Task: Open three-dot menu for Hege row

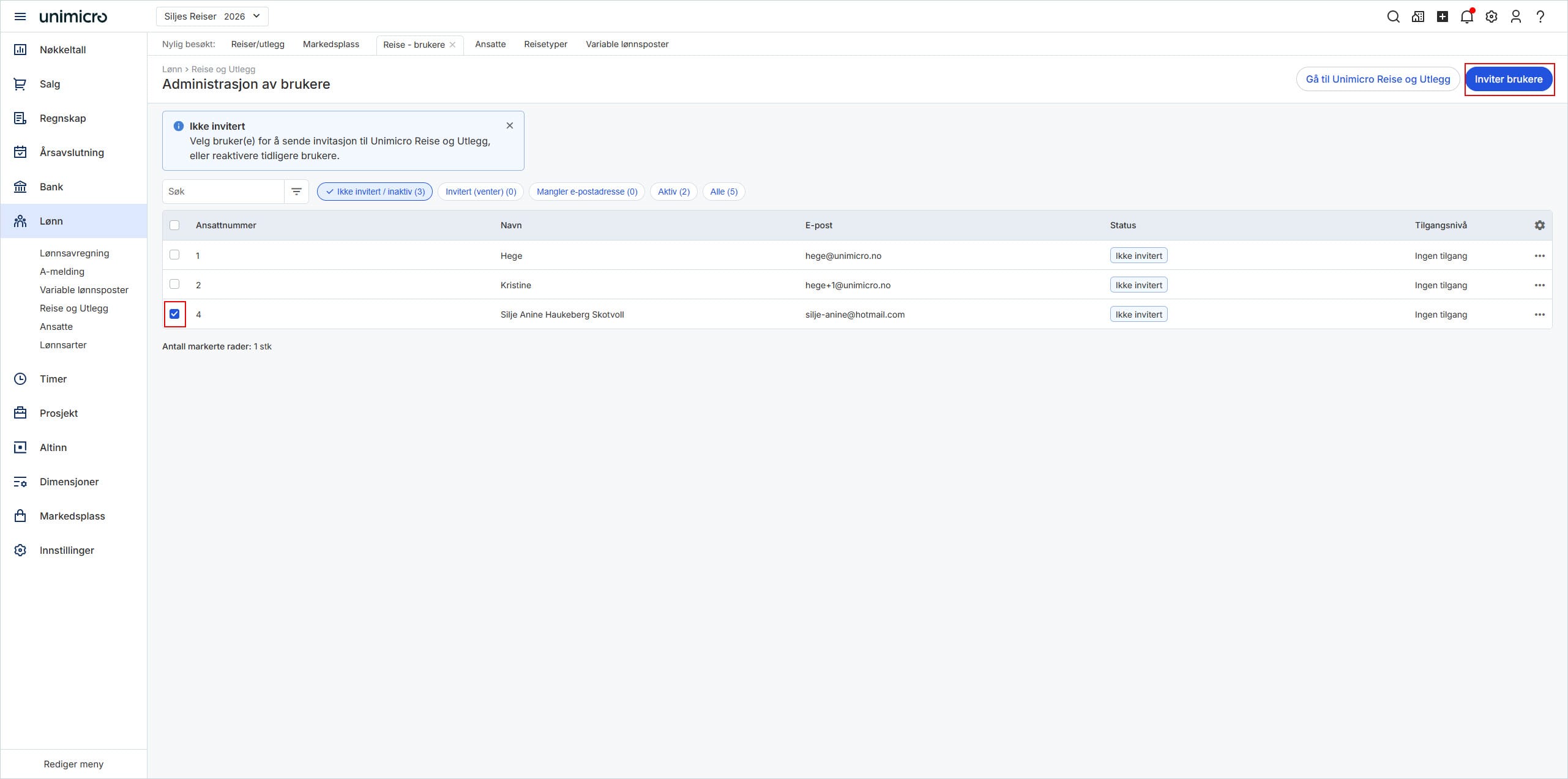Action: 1539,256
